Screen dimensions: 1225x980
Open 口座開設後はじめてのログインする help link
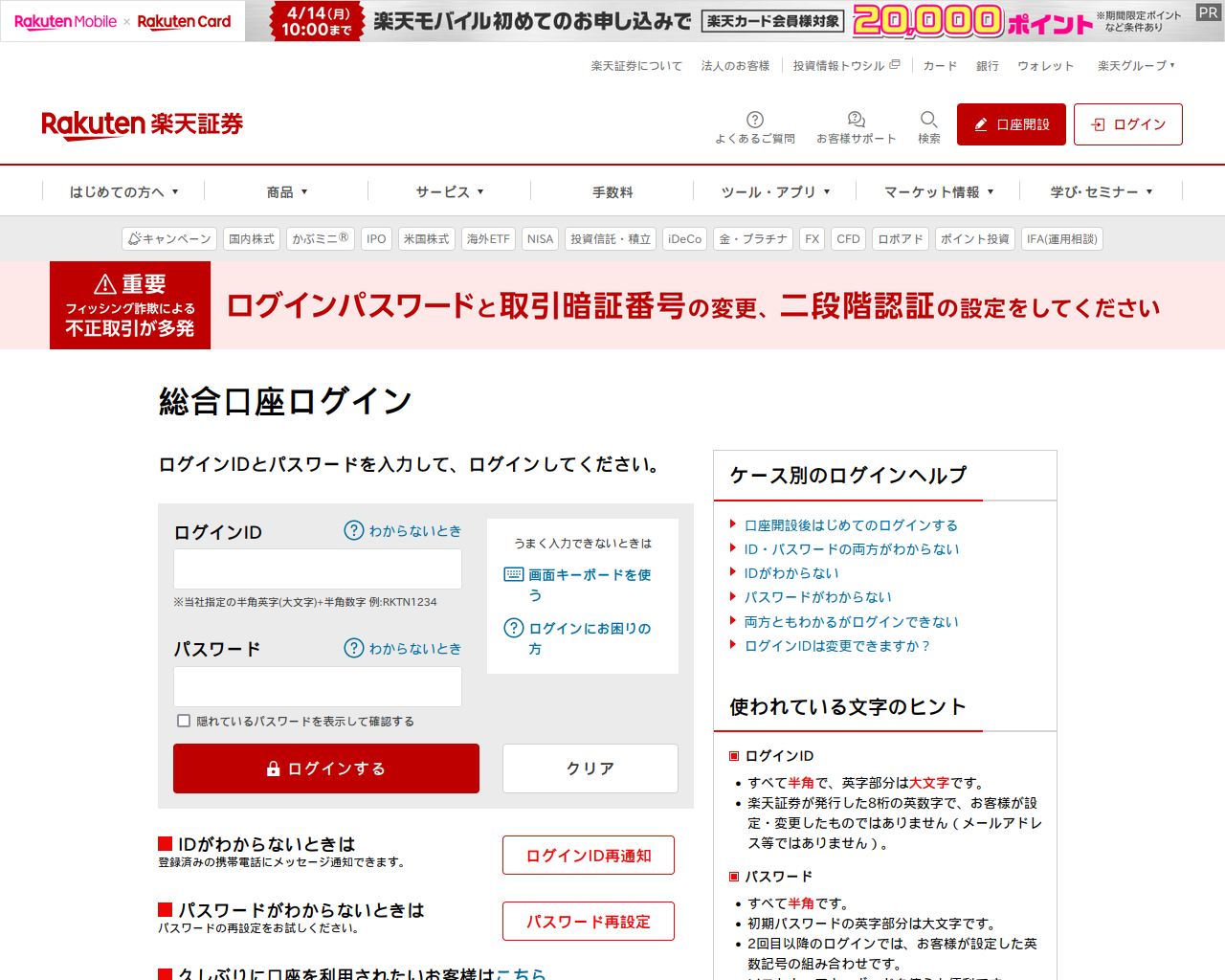pos(851,525)
